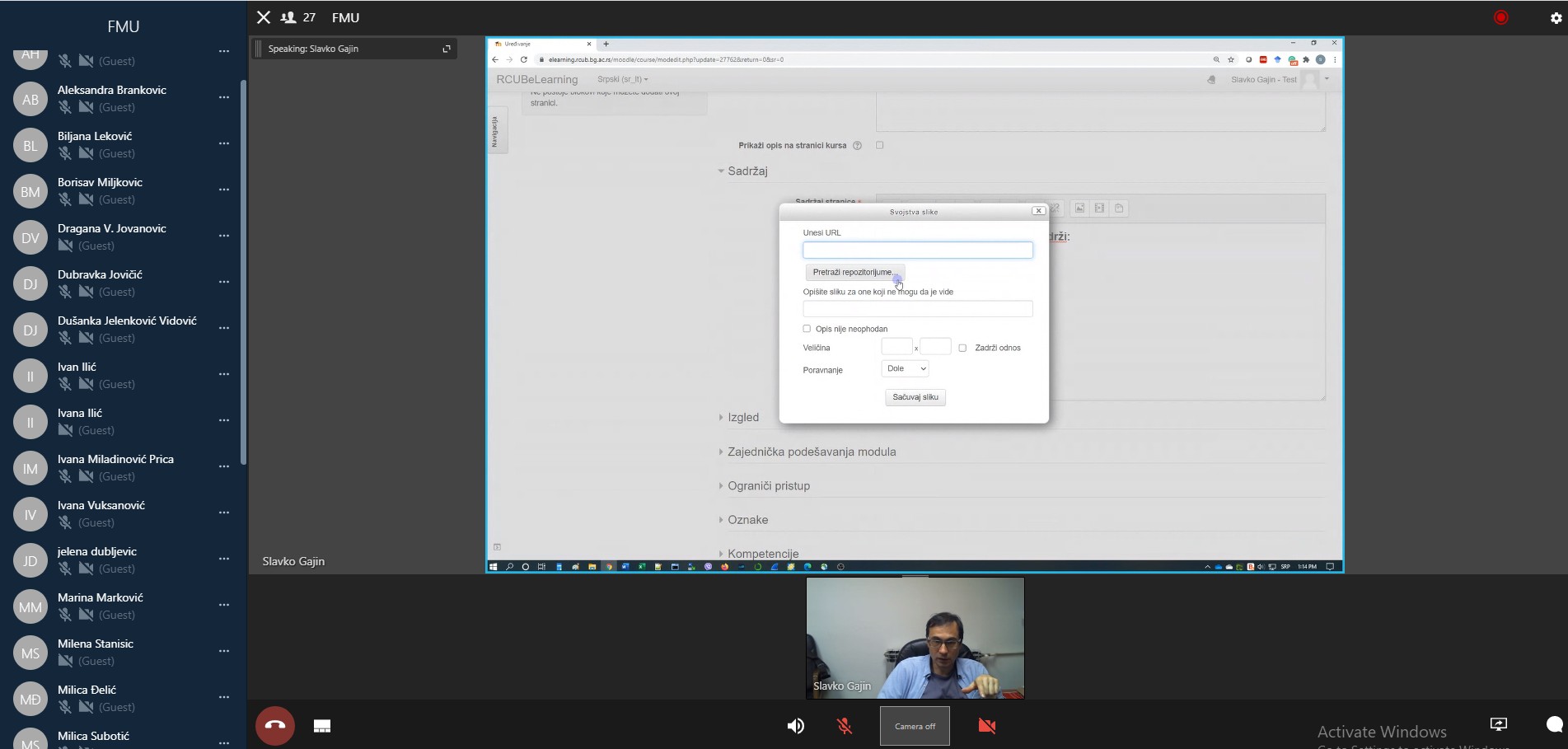
Task: Click the Uređivanje browser tab
Action: 542,44
